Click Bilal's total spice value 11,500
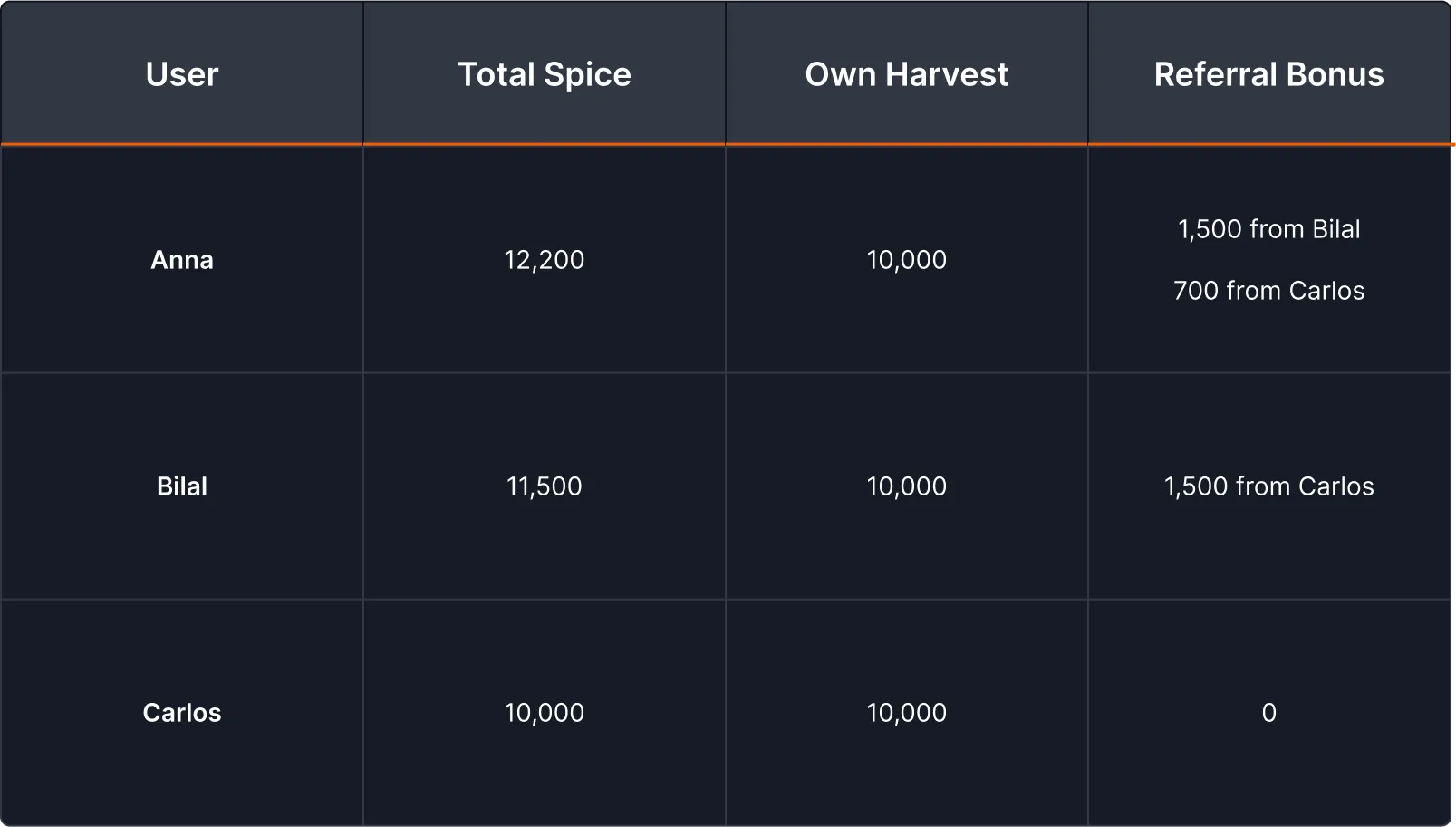This screenshot has width=1456, height=827. [545, 486]
